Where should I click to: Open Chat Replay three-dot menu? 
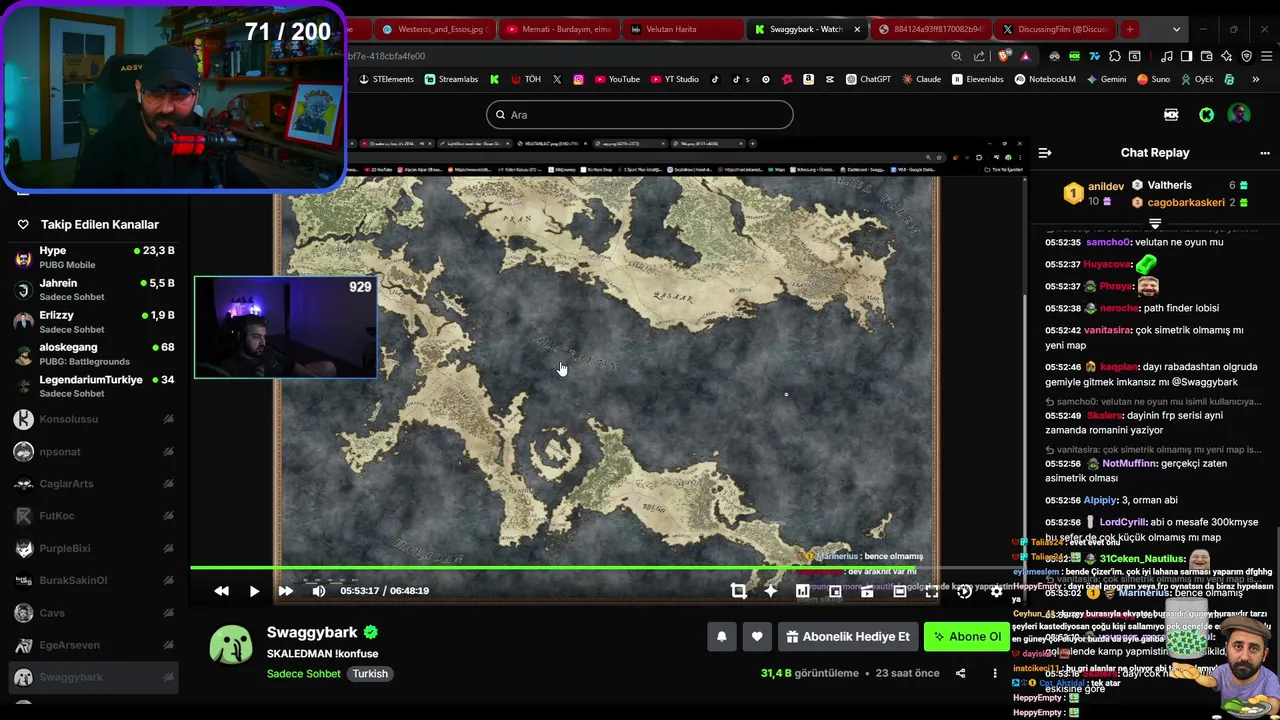click(1264, 153)
